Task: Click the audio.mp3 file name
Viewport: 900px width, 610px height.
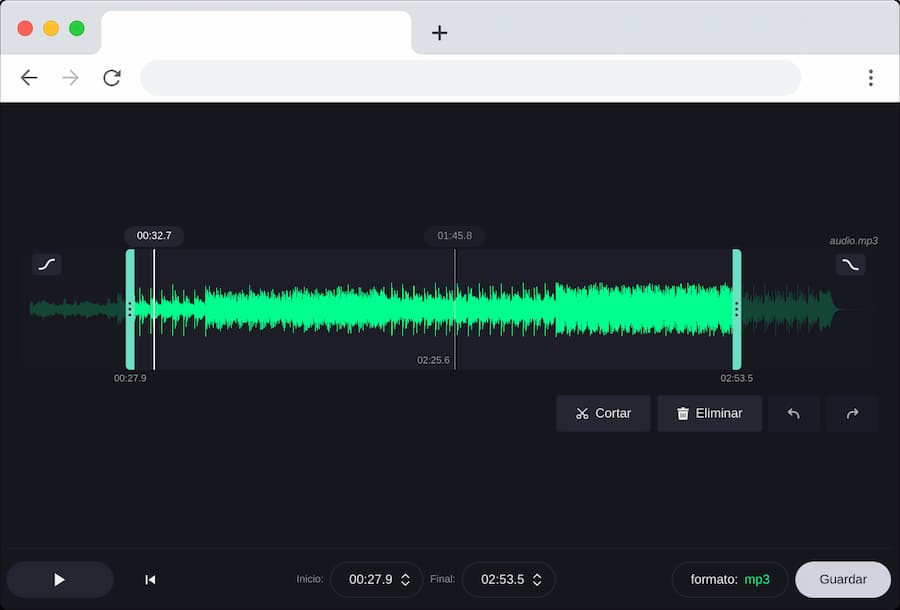Action: (x=854, y=240)
